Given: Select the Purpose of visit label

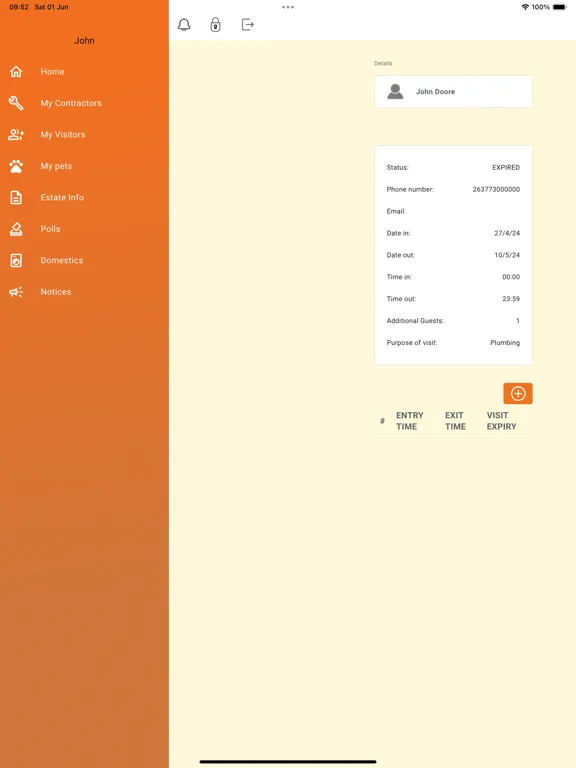Looking at the screenshot, I should [412, 342].
